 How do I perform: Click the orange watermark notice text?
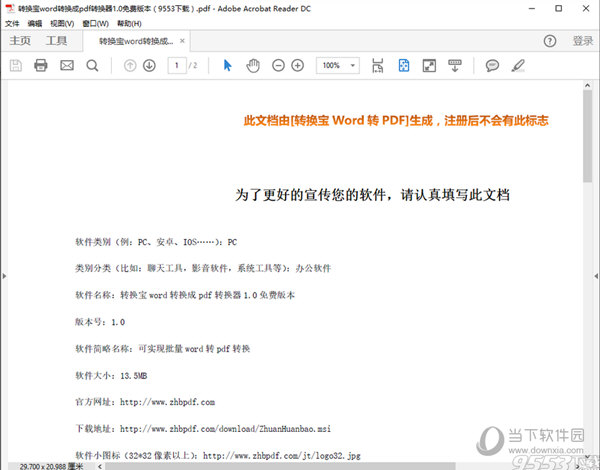[396, 121]
